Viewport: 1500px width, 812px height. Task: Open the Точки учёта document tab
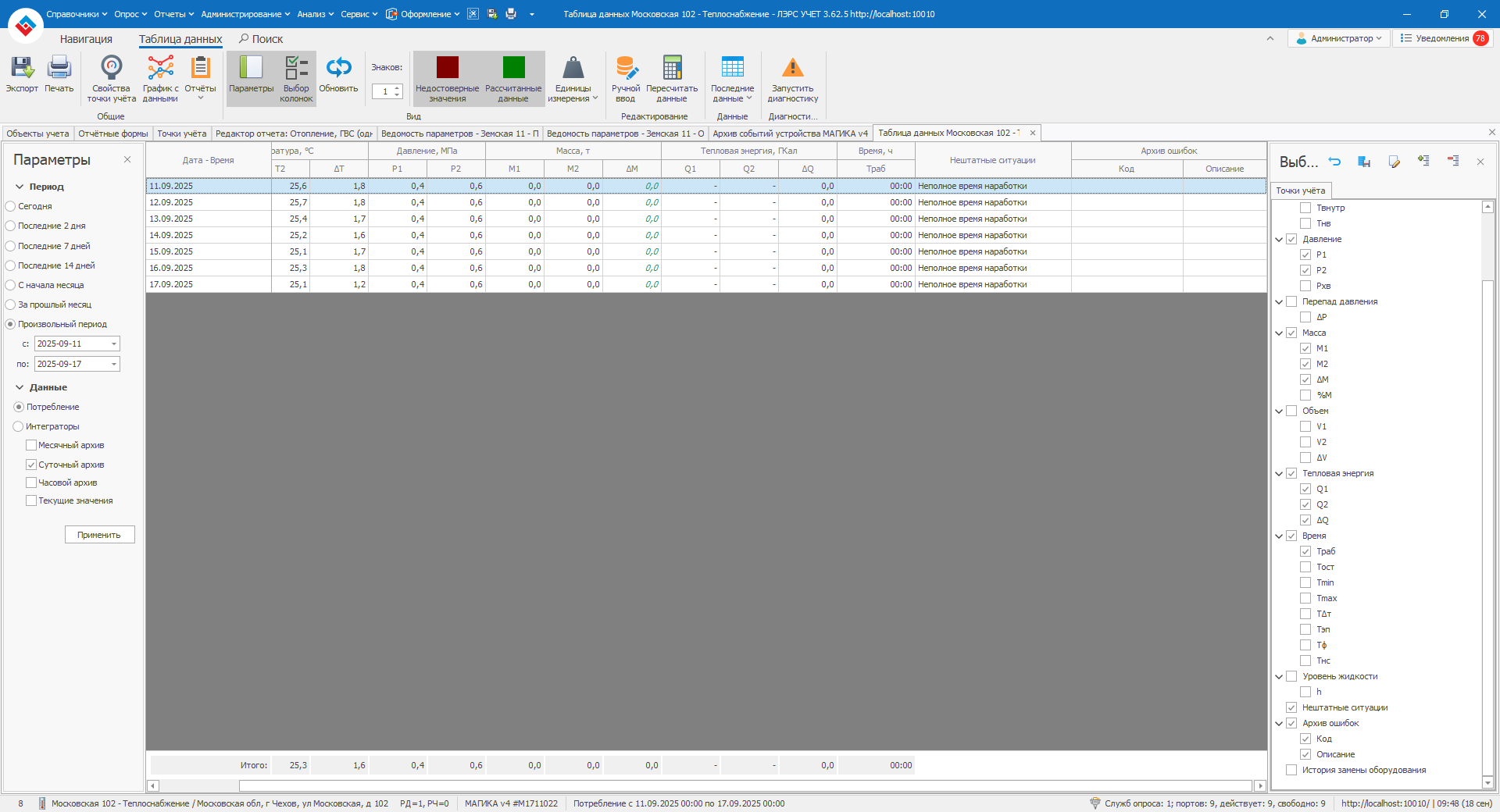pos(181,134)
